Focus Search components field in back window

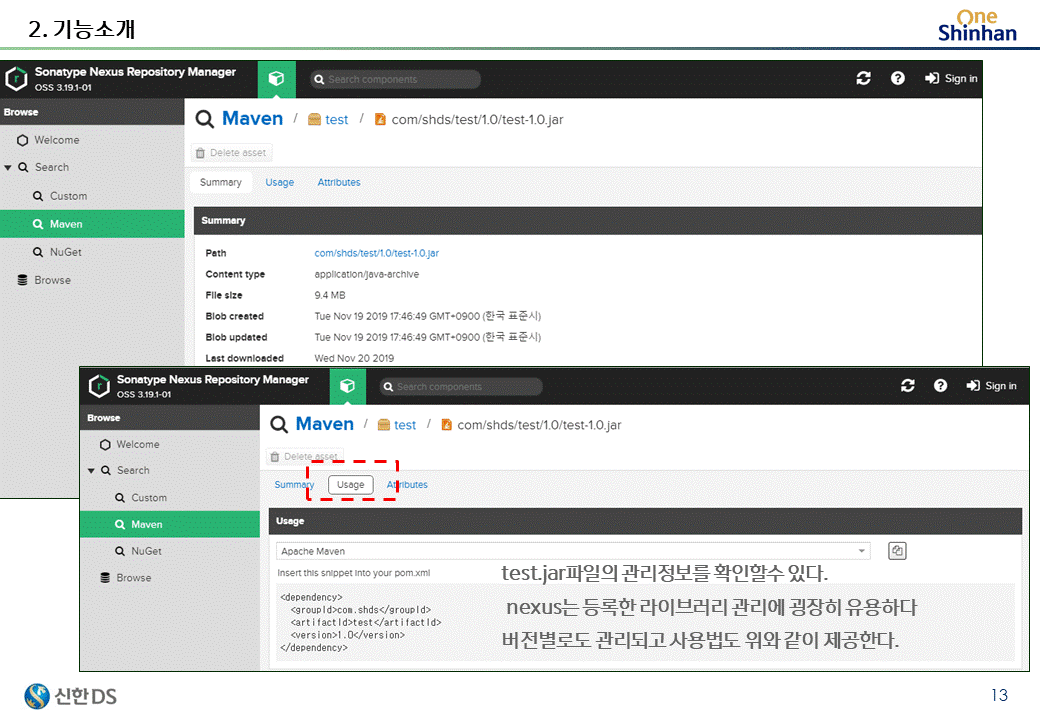tap(395, 79)
